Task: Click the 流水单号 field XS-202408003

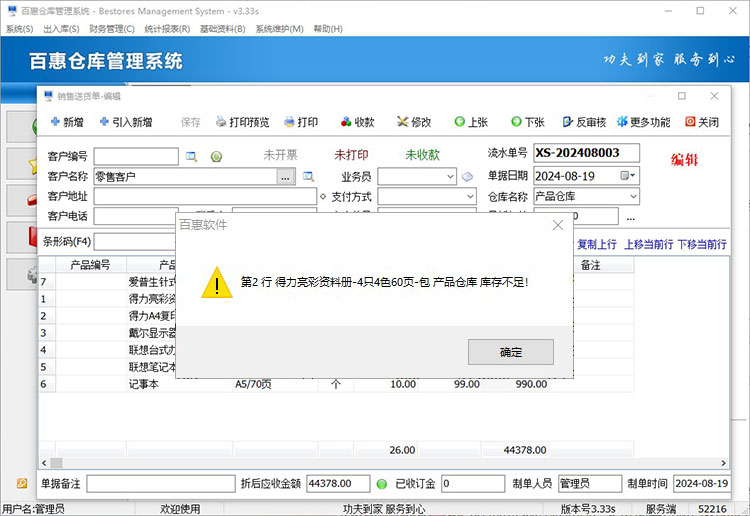Action: 586,153
